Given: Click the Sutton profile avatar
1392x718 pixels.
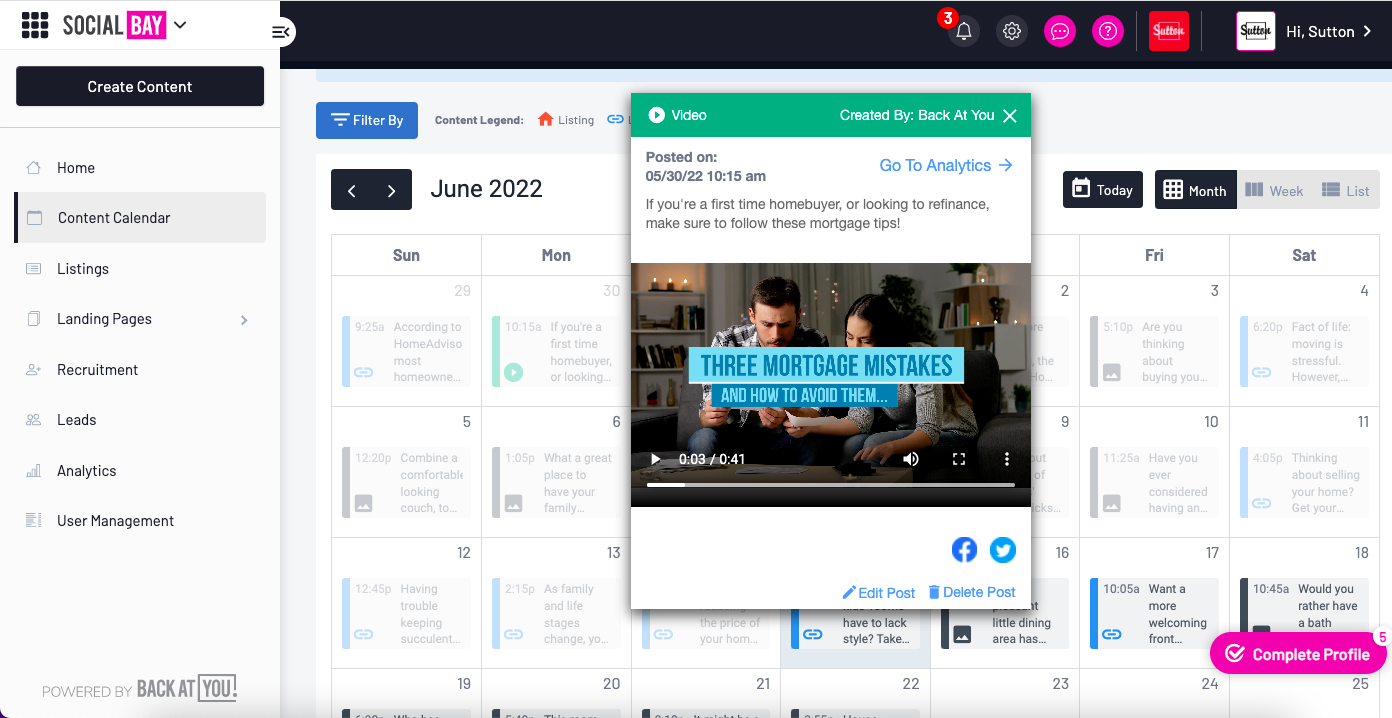Looking at the screenshot, I should point(1256,31).
